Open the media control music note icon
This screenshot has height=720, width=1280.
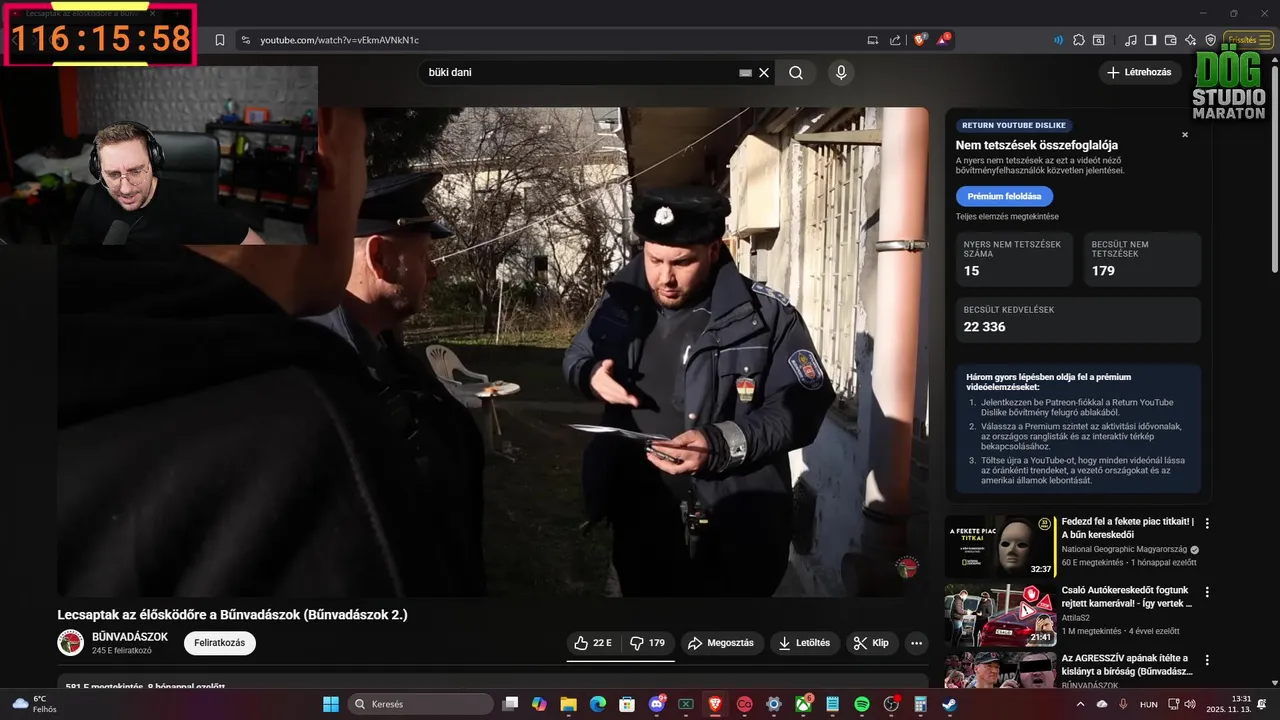[1131, 40]
